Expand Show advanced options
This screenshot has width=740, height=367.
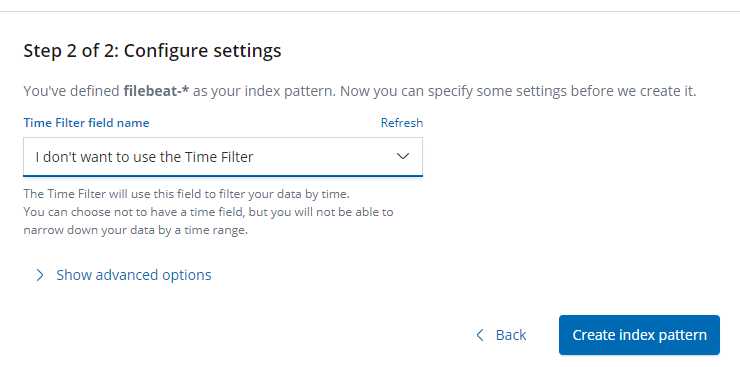tap(134, 275)
